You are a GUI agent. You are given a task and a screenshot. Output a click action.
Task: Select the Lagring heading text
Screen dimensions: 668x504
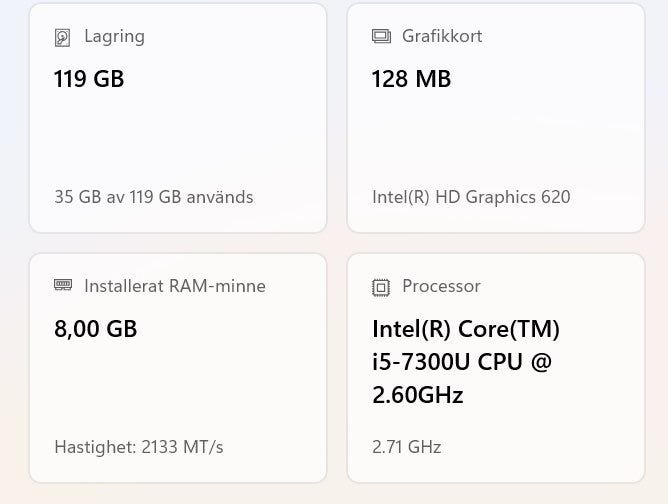(x=114, y=36)
